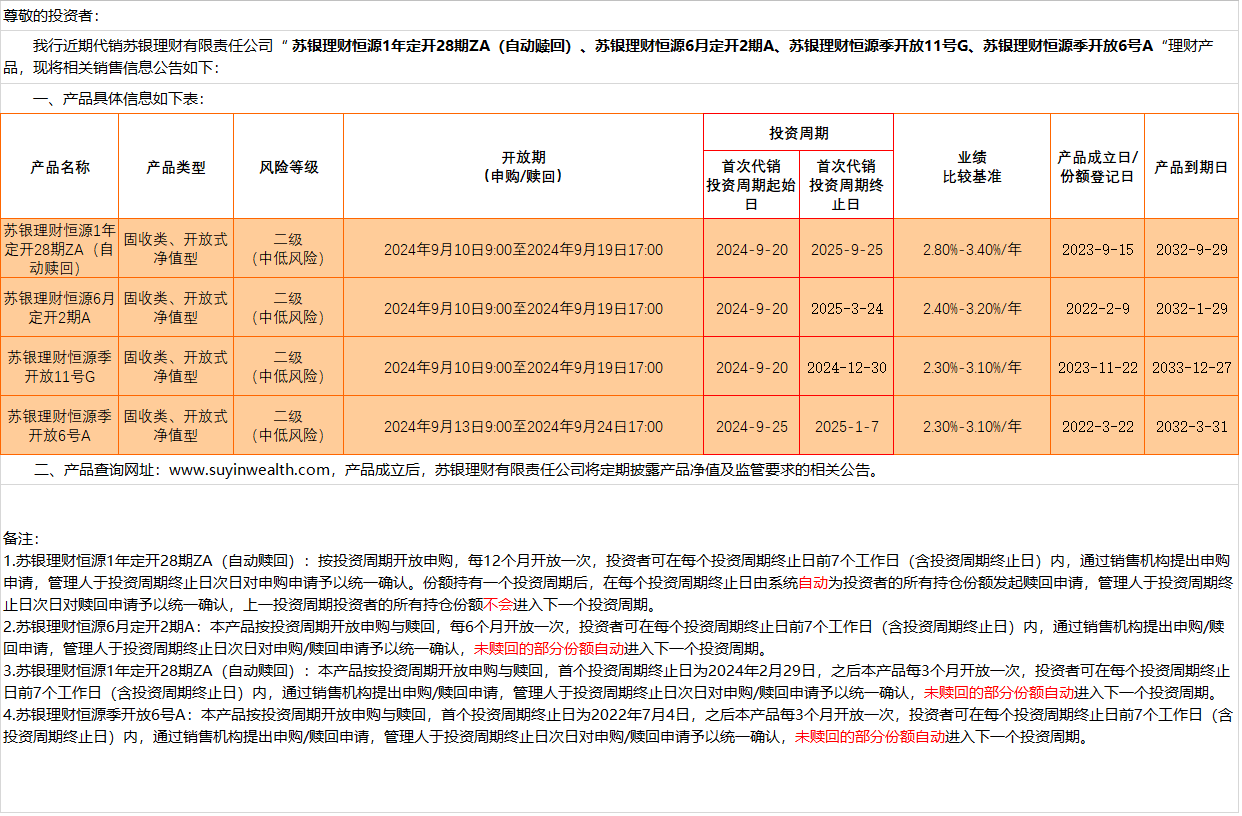
Task: Select cell 苏银理财恒源季开放6号A in table
Action: click(59, 426)
